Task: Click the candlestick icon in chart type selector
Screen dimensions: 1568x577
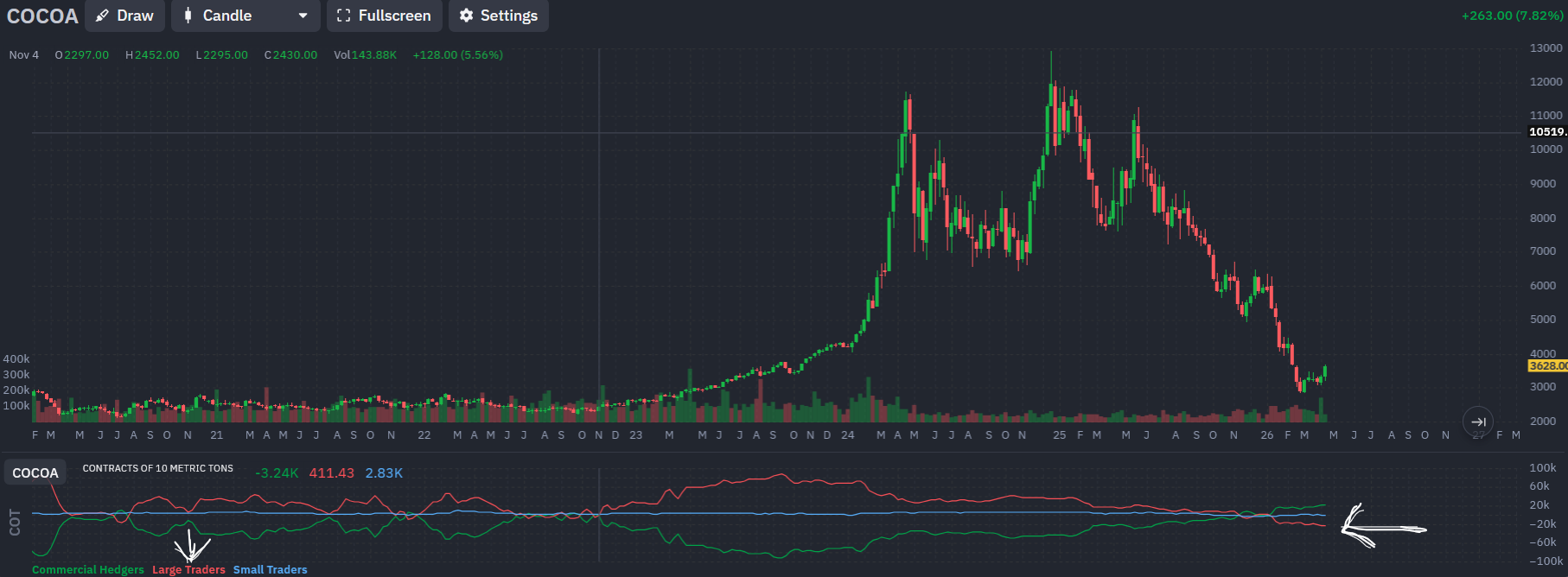Action: pyautogui.click(x=188, y=16)
